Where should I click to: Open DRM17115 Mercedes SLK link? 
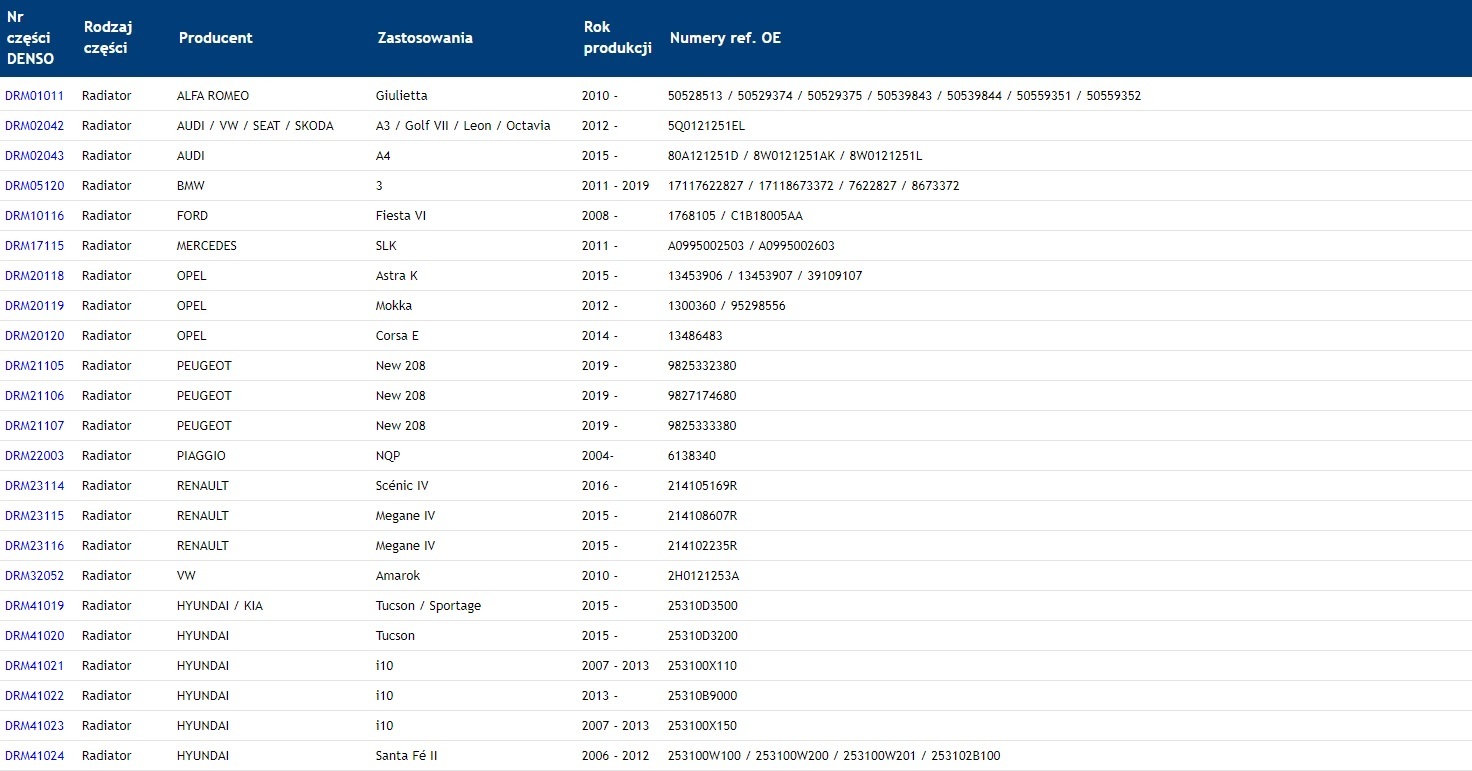pyautogui.click(x=34, y=246)
